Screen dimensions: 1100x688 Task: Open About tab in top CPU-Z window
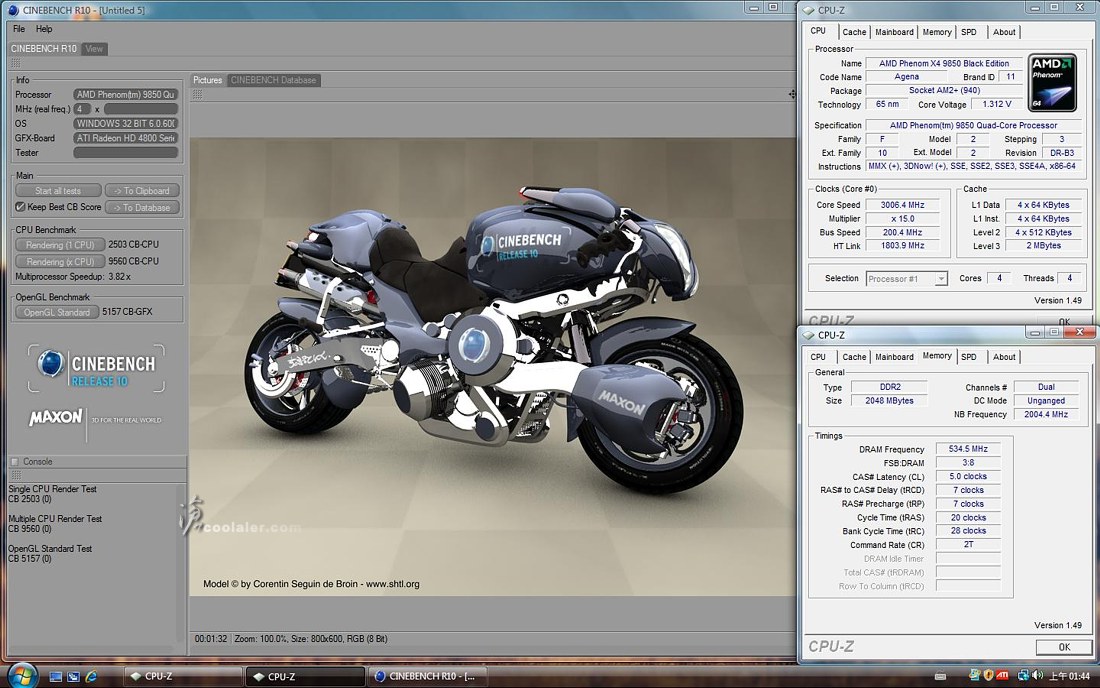point(1004,32)
